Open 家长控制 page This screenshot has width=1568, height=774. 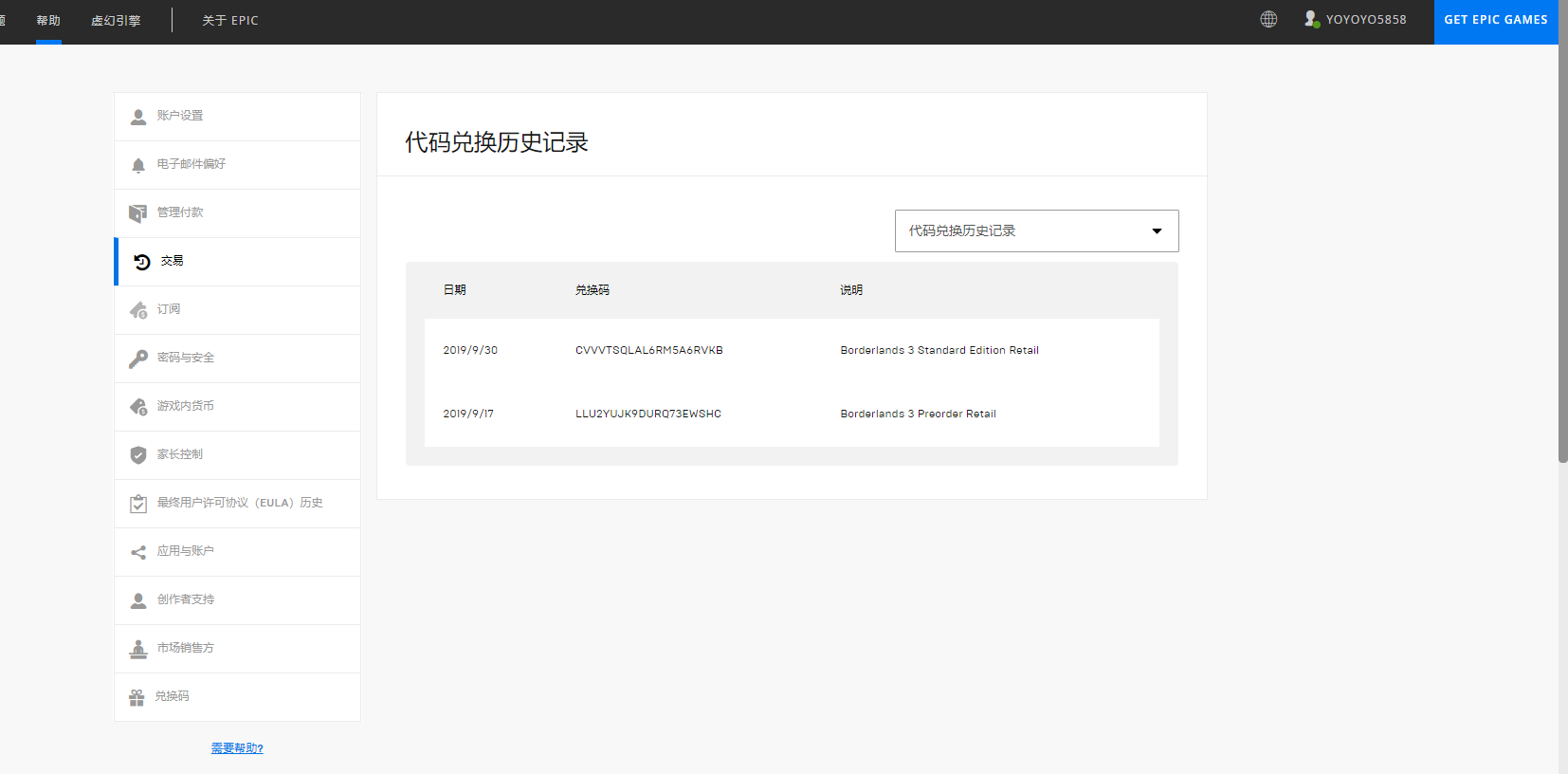point(237,455)
